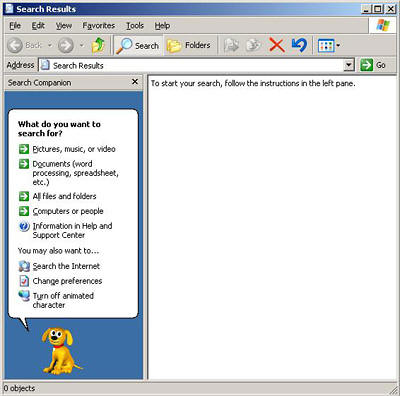The width and height of the screenshot is (400, 396).
Task: Click the Windows flag logo
Action: 383,25
